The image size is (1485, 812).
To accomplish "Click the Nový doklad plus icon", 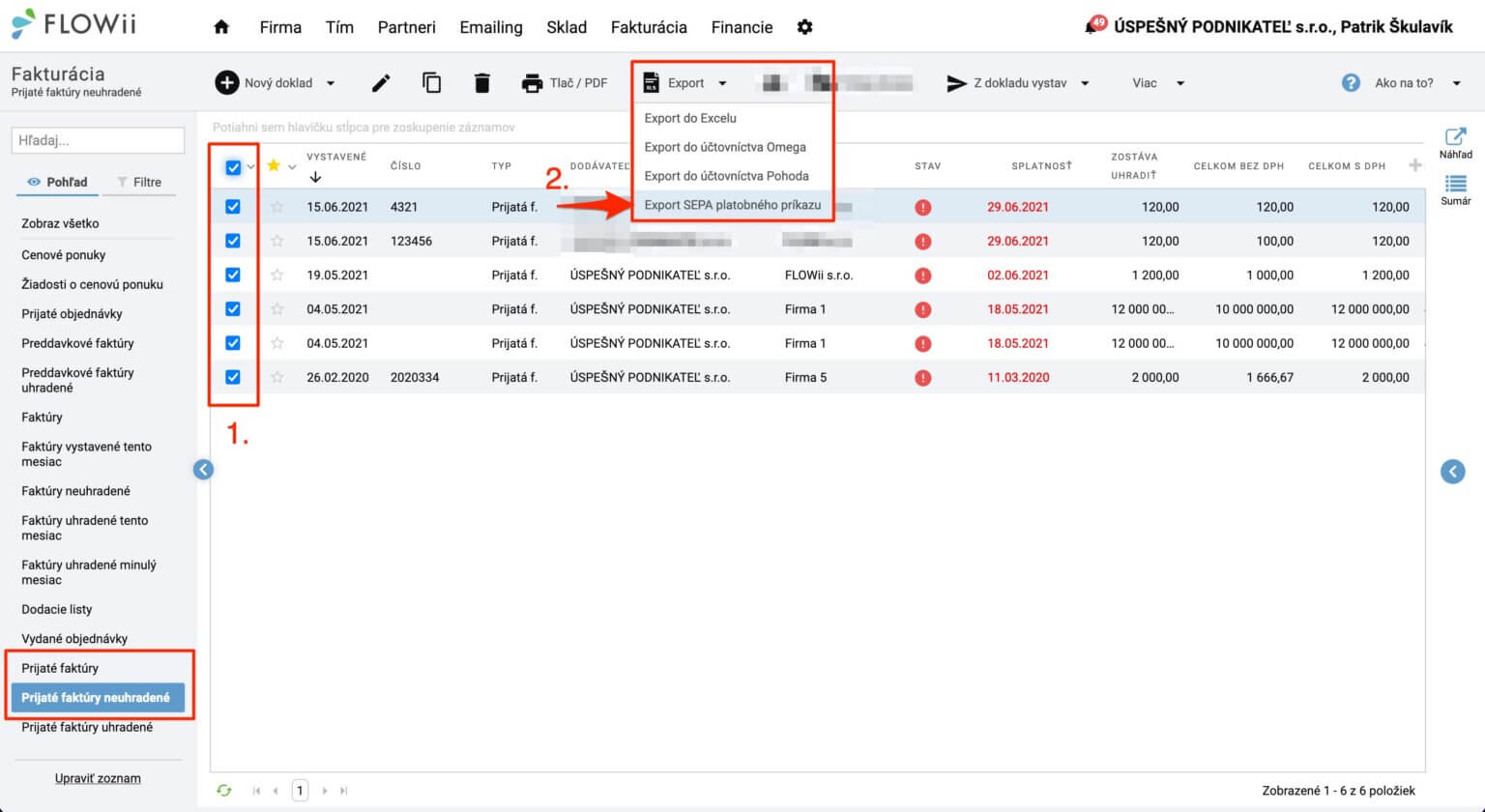I will pos(226,83).
